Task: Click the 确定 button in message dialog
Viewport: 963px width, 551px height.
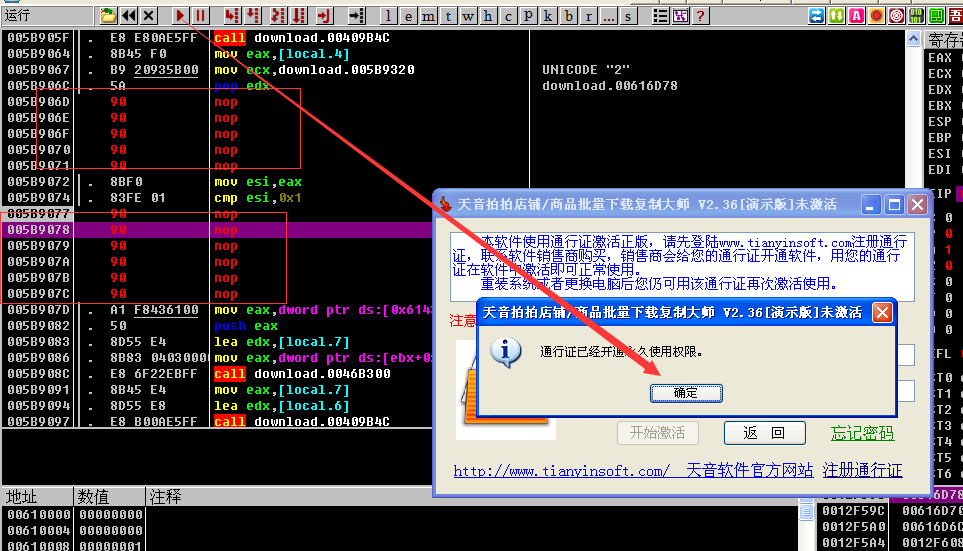Action: 686,393
